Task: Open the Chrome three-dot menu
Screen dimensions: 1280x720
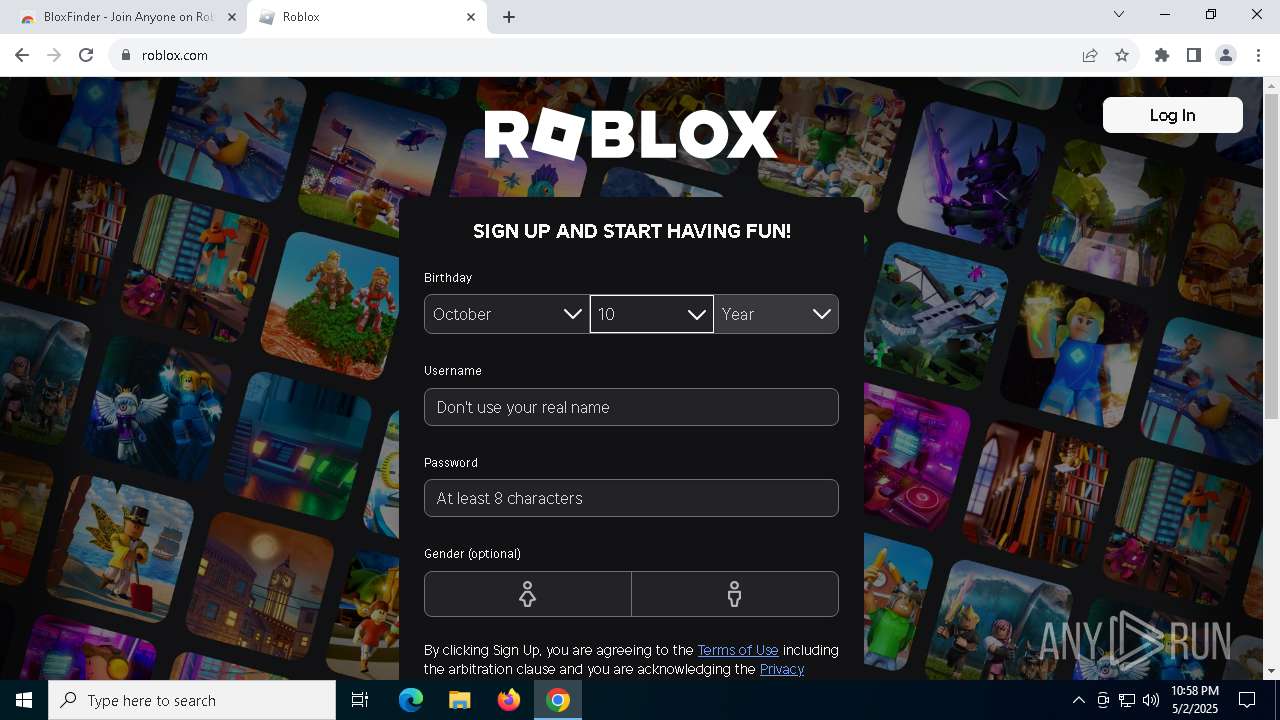Action: pos(1258,55)
